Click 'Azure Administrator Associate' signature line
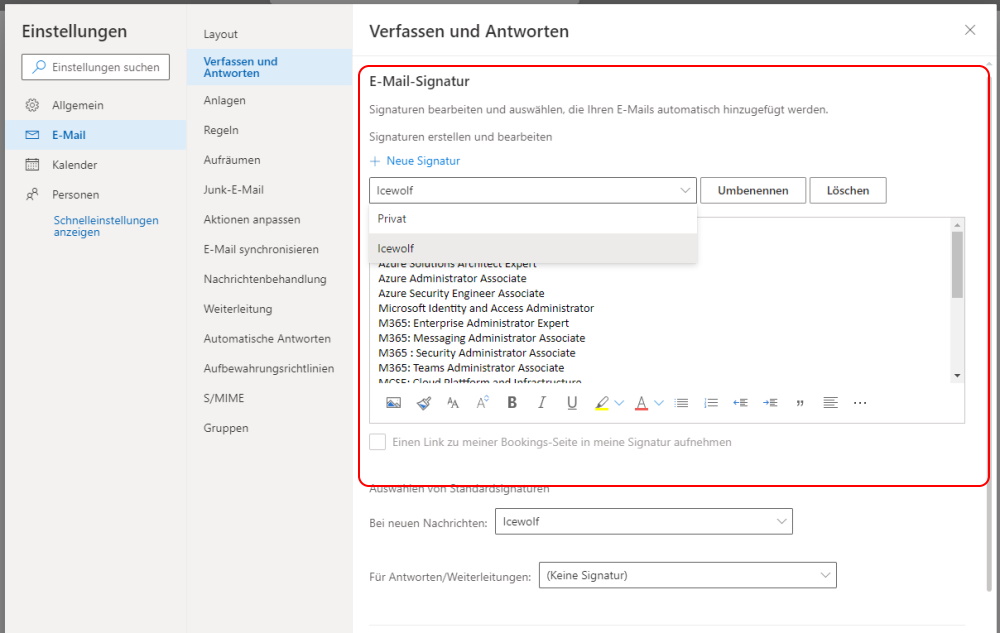1000x633 pixels. pyautogui.click(x=452, y=279)
